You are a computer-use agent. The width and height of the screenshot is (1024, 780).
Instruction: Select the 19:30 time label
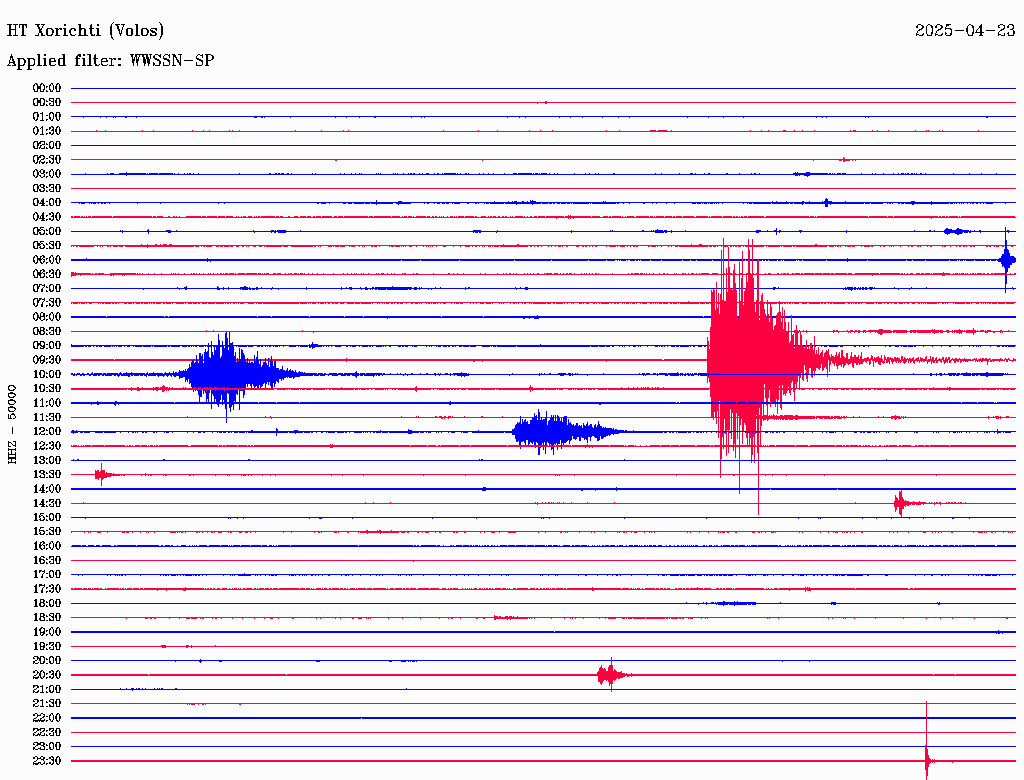click(47, 647)
